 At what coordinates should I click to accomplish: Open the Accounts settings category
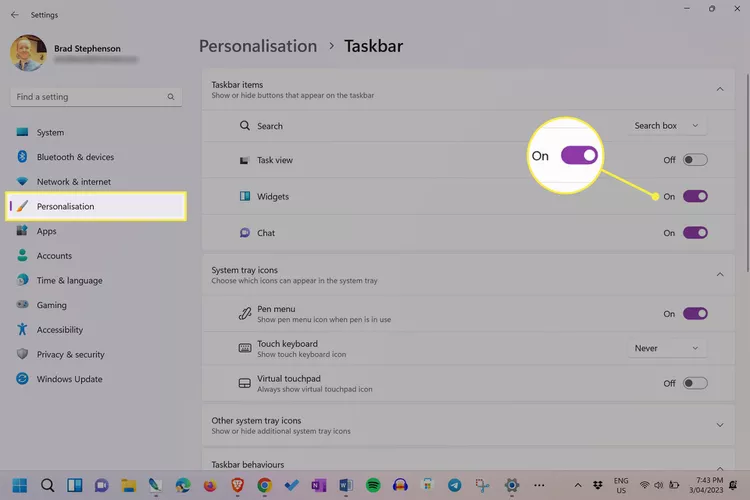[96, 256]
